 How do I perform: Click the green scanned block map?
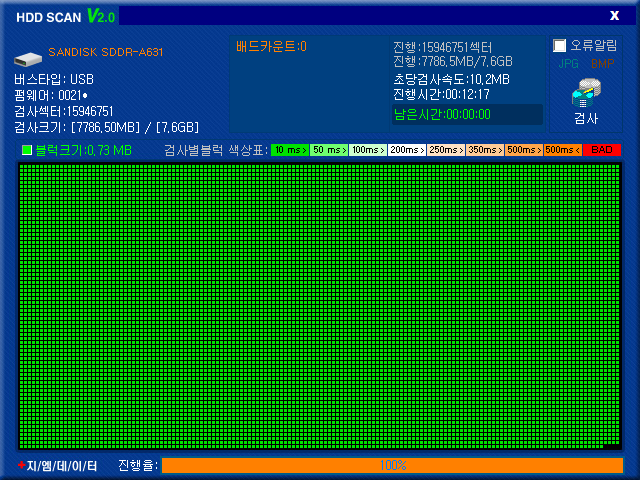click(x=320, y=306)
